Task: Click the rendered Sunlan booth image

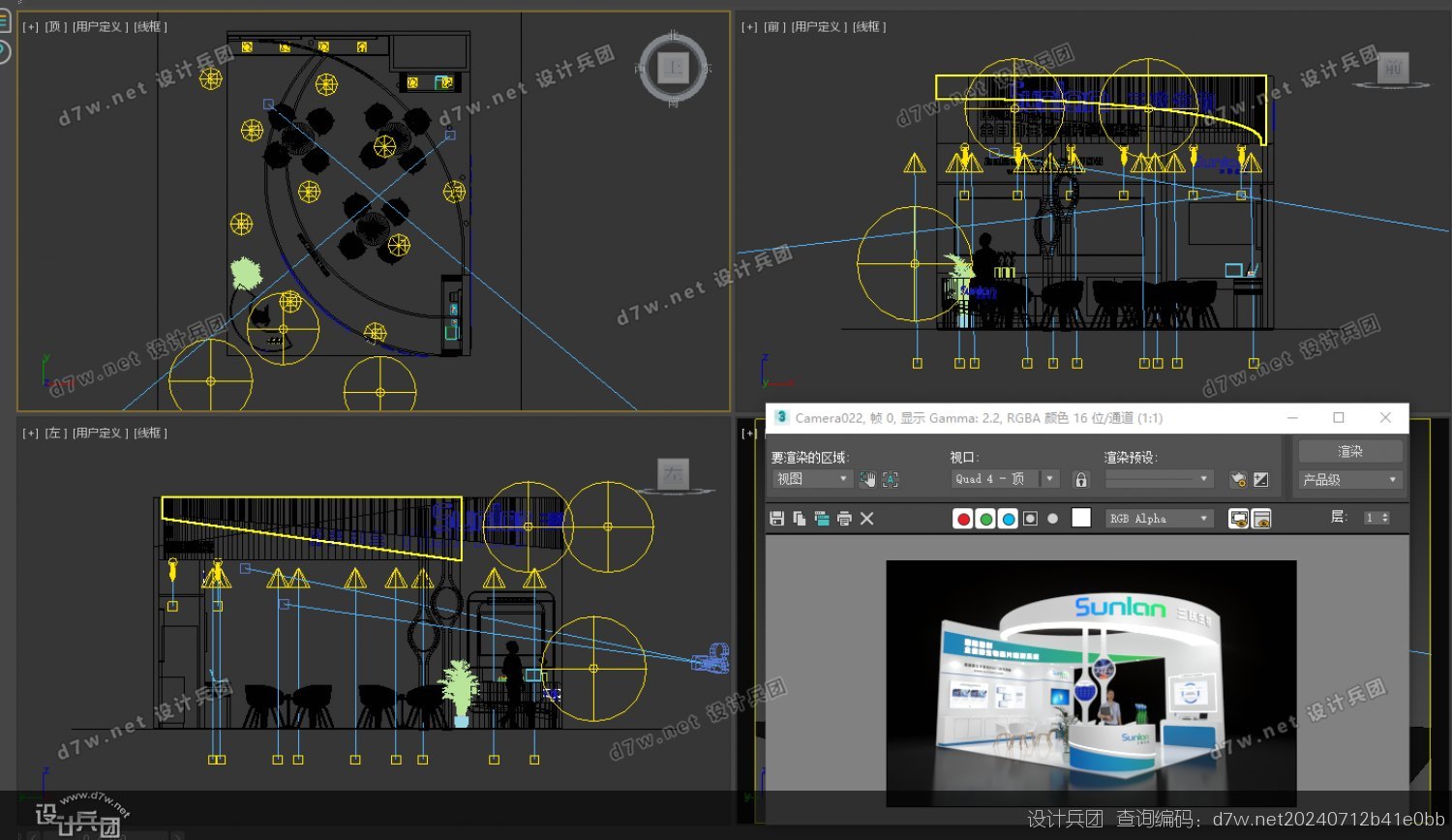Action: click(1091, 683)
